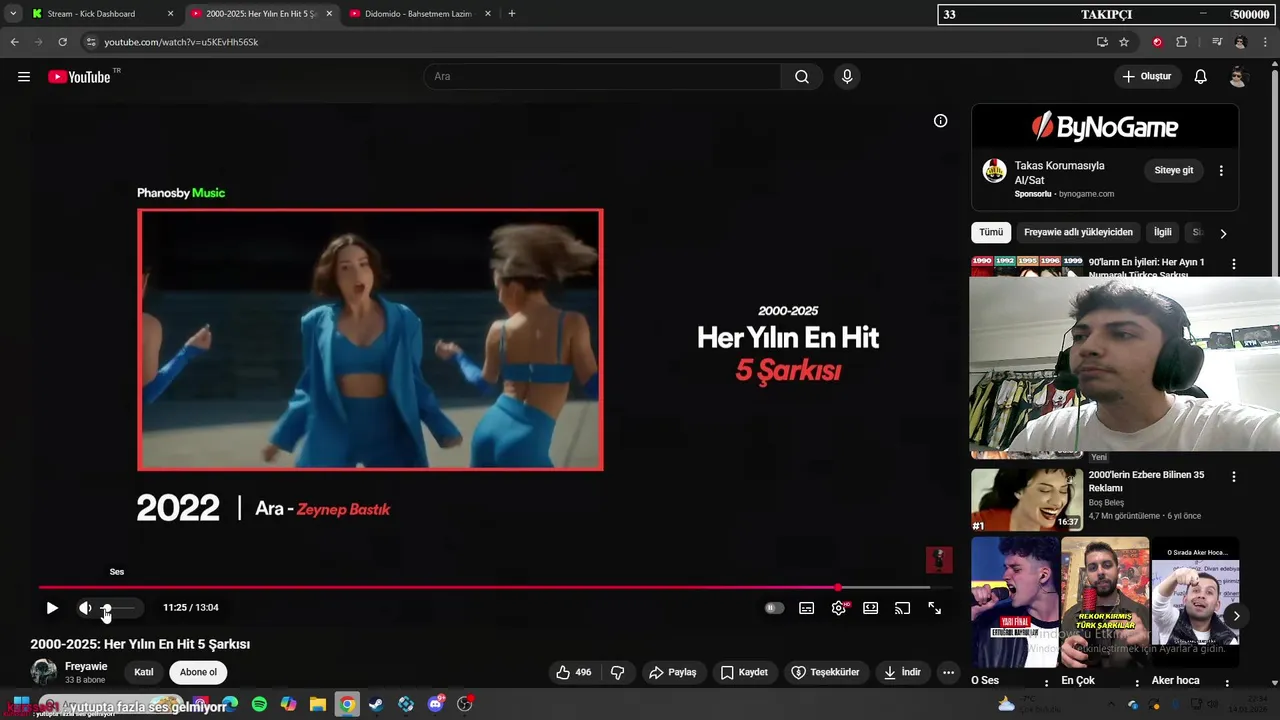Open YouTube notifications bell
This screenshot has height=720, width=1280.
click(x=1201, y=77)
